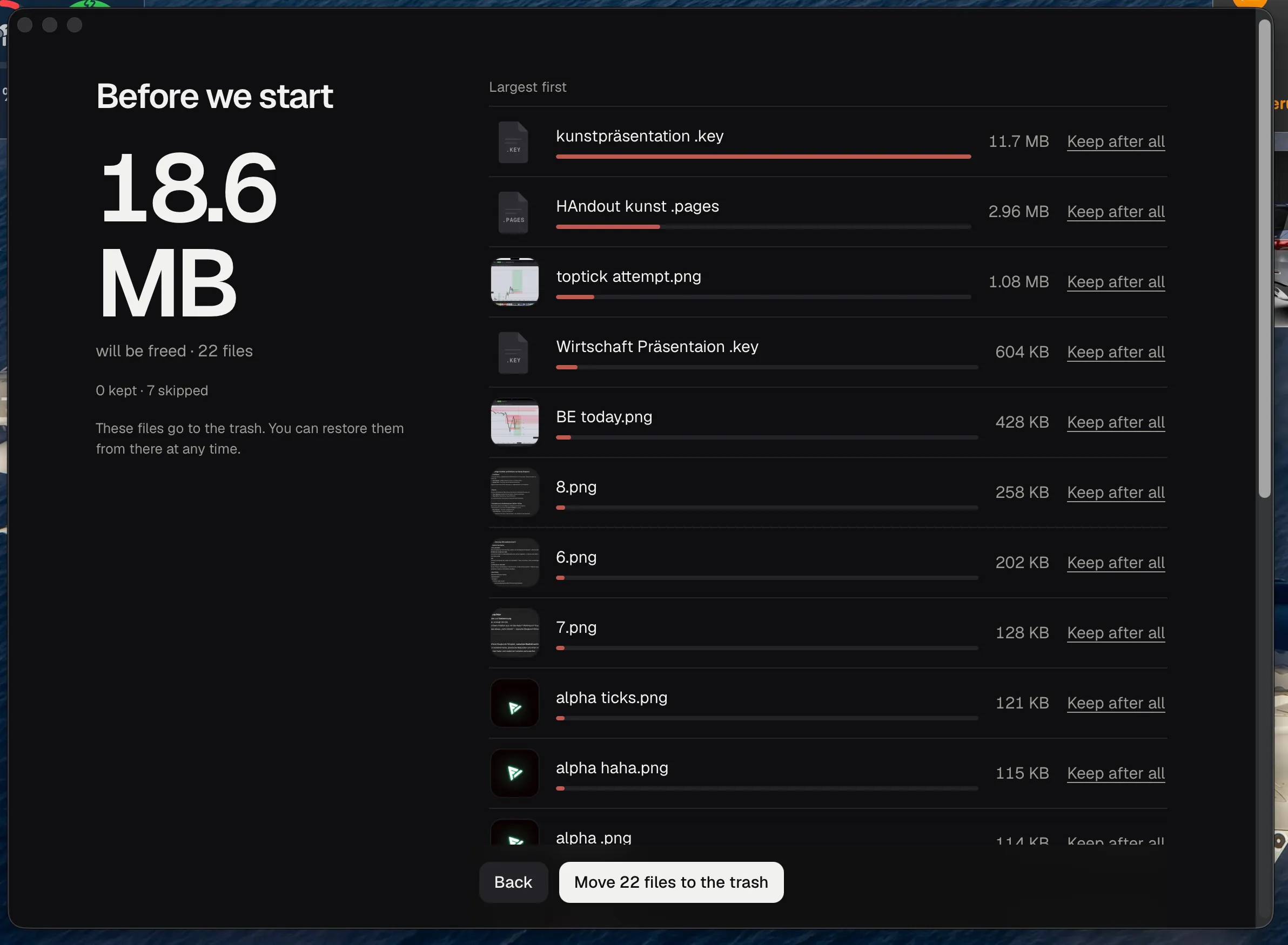This screenshot has height=945, width=1288.
Task: Select the HAndout kunst .pages file name
Action: tap(638, 206)
